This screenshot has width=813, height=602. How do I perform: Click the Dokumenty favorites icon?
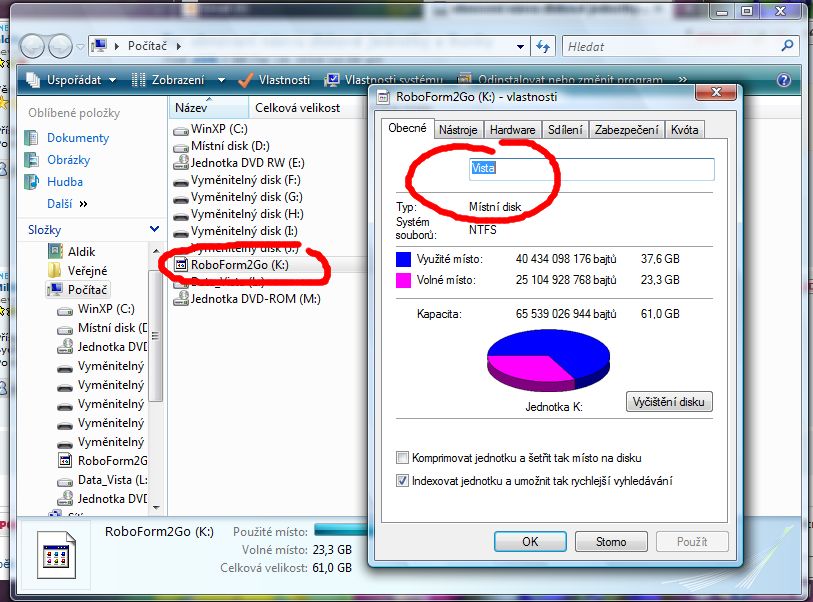click(x=32, y=138)
